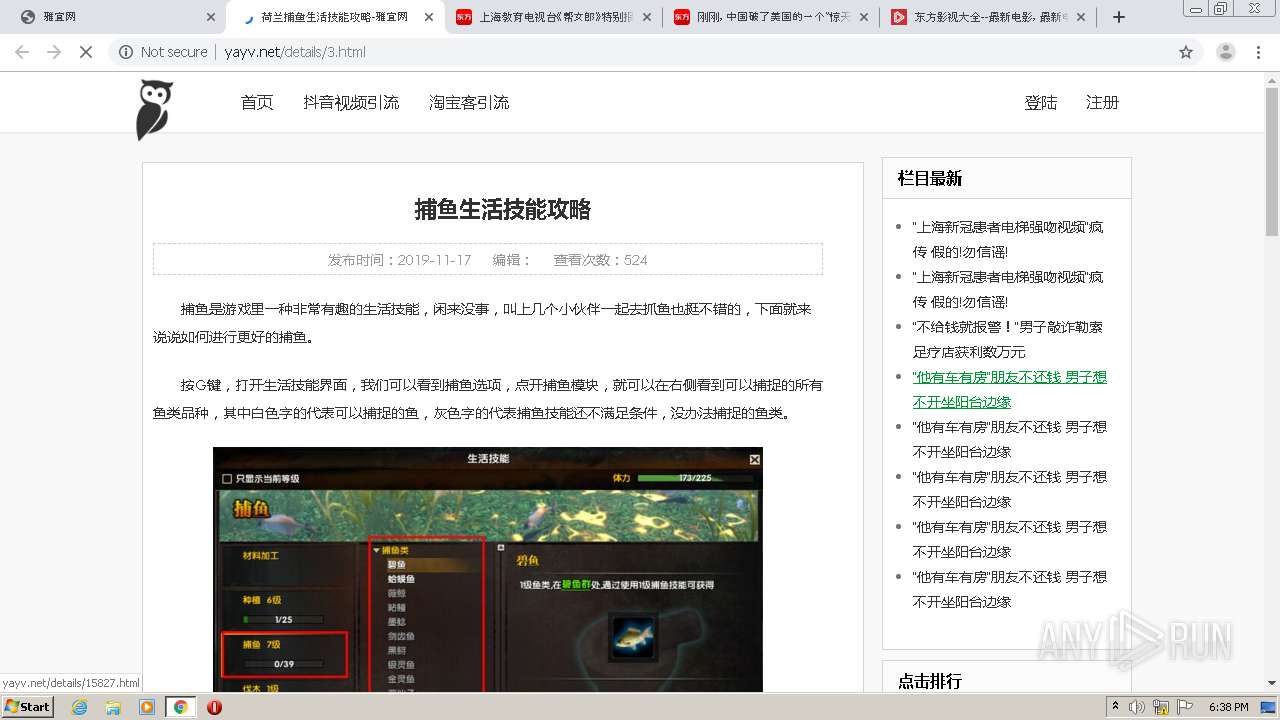Screen dimensions: 1280x720
Task: Open the Chrome profile avatar
Action: point(1225,52)
